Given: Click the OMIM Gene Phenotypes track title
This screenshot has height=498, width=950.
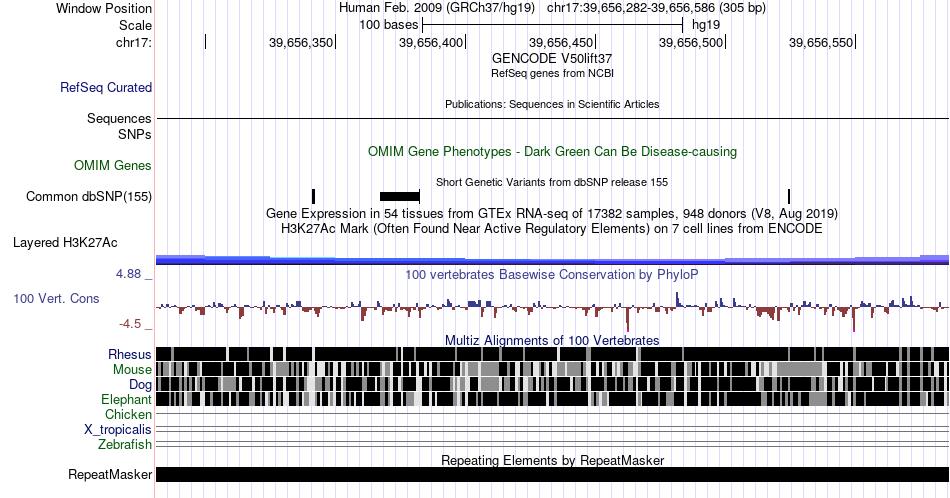Looking at the screenshot, I should [552, 151].
